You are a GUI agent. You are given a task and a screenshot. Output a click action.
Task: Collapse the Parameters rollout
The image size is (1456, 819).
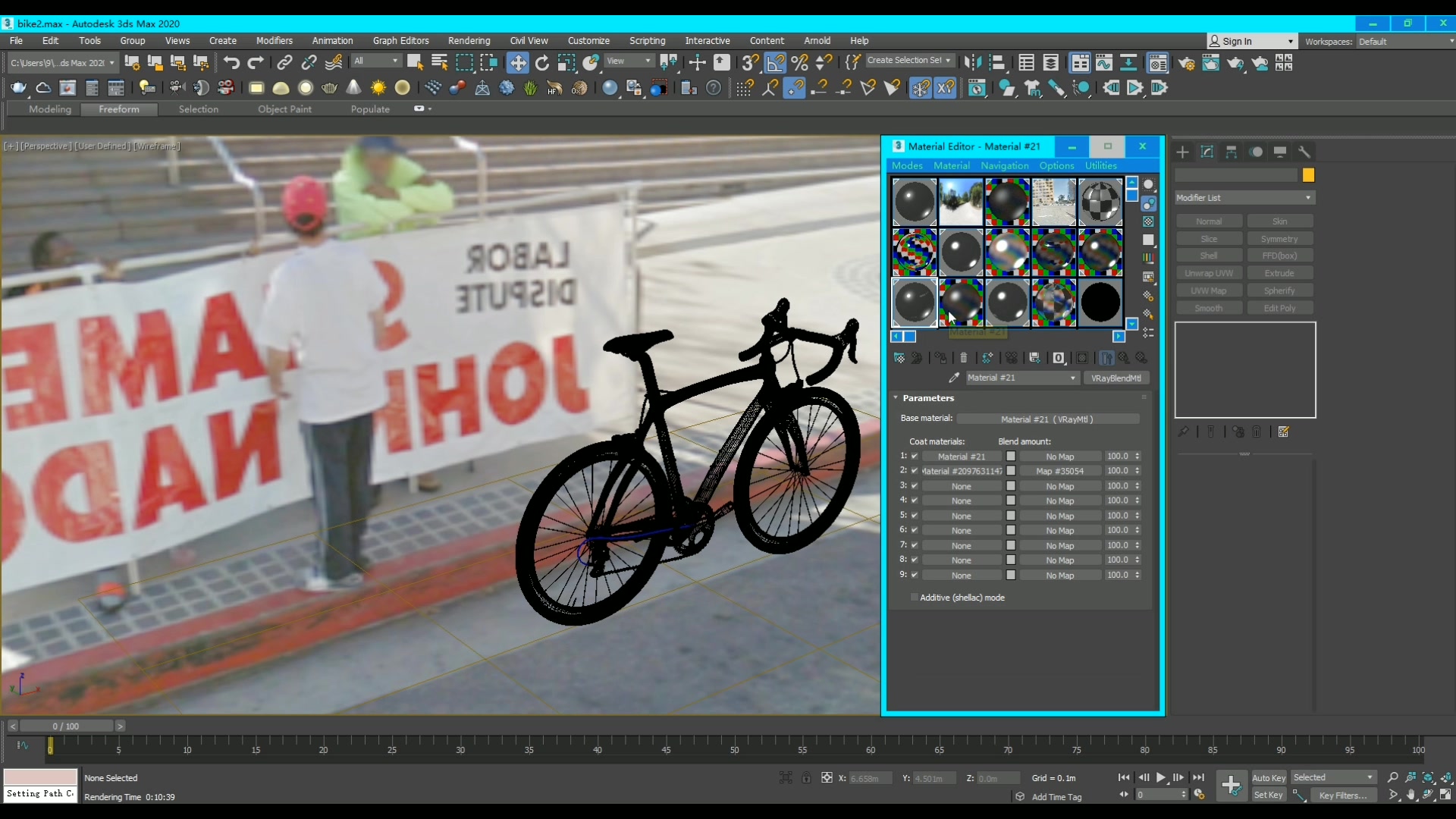coord(927,398)
